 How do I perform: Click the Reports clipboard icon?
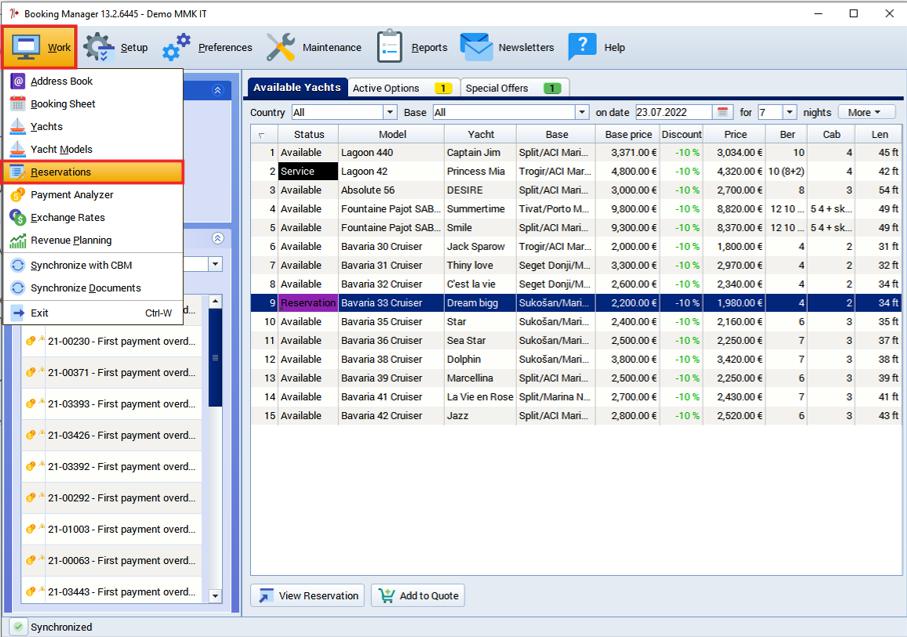coord(389,46)
